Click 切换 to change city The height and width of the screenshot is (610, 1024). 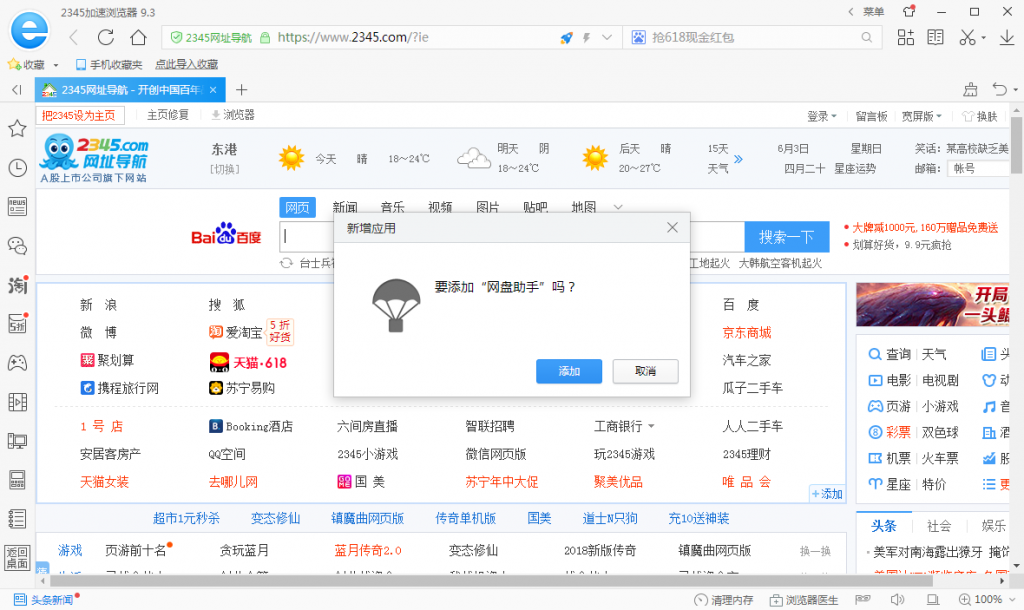click(225, 169)
